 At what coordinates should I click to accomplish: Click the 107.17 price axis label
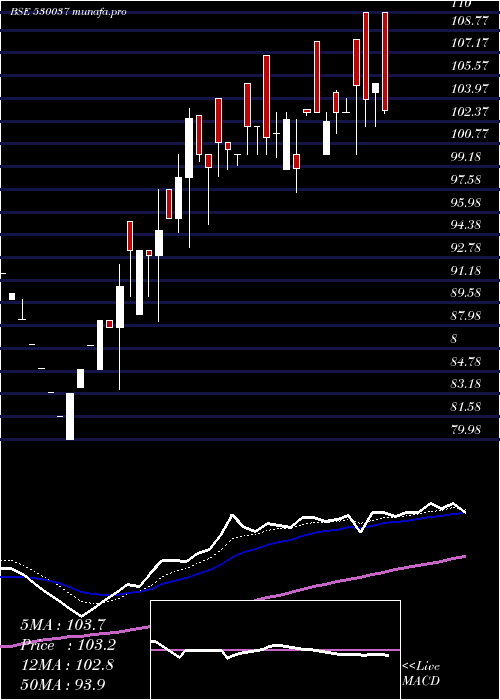point(470,43)
